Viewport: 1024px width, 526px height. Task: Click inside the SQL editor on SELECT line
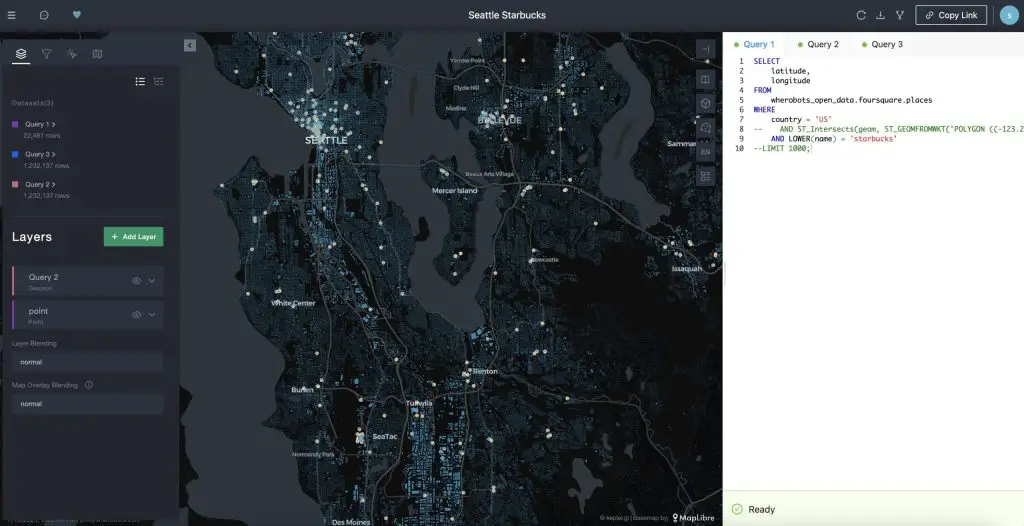[767, 61]
